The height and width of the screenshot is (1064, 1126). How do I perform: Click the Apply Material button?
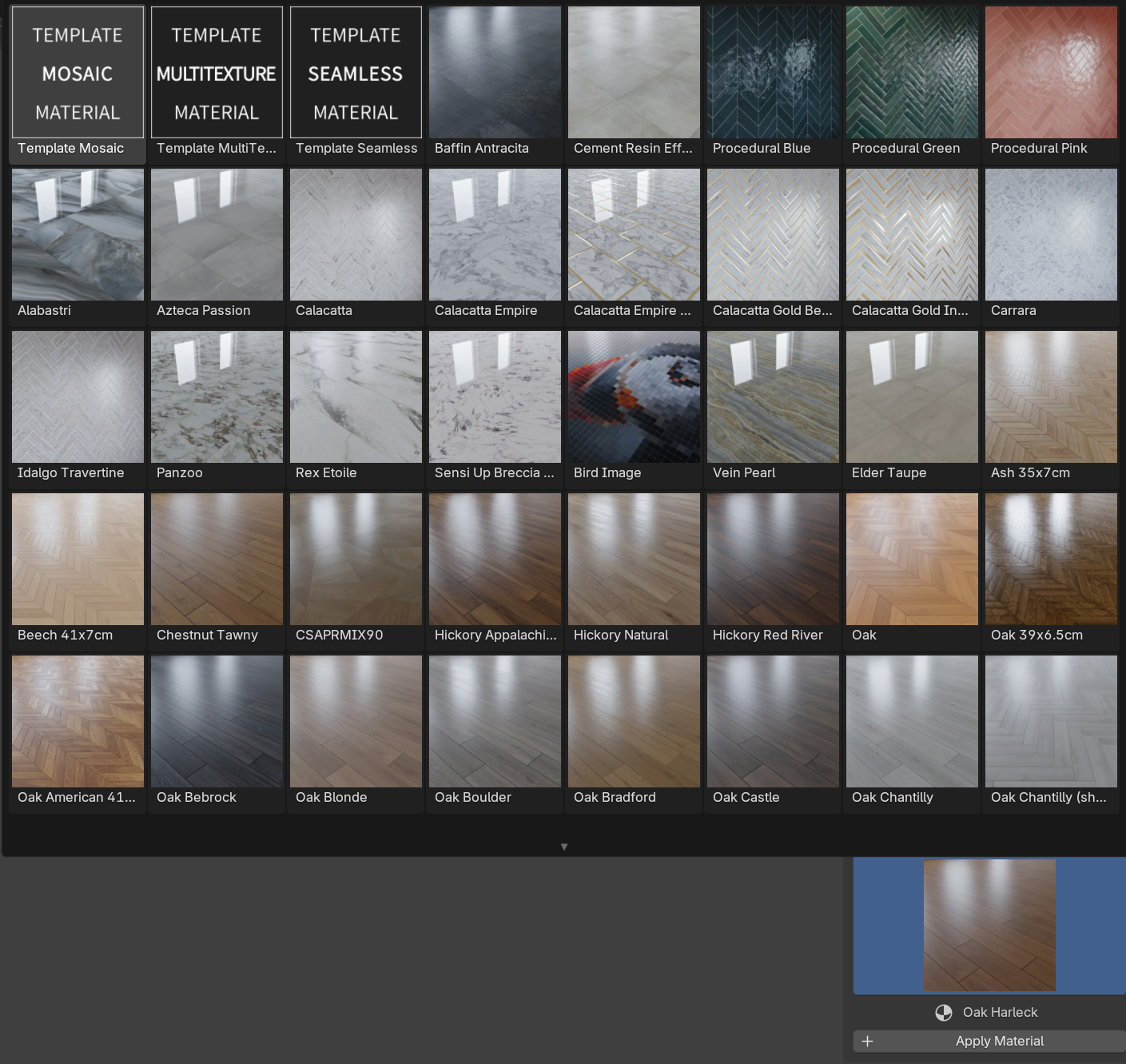tap(999, 1041)
